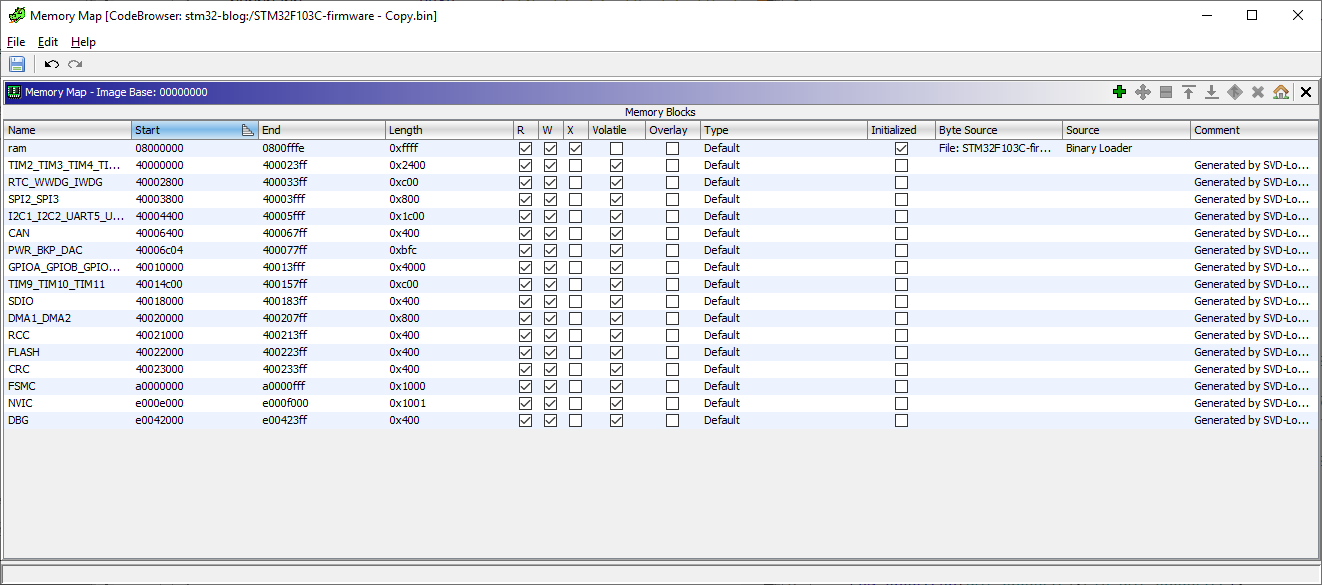Select the GPIOA_GPIOB block name
The height and width of the screenshot is (585, 1322).
(68, 267)
